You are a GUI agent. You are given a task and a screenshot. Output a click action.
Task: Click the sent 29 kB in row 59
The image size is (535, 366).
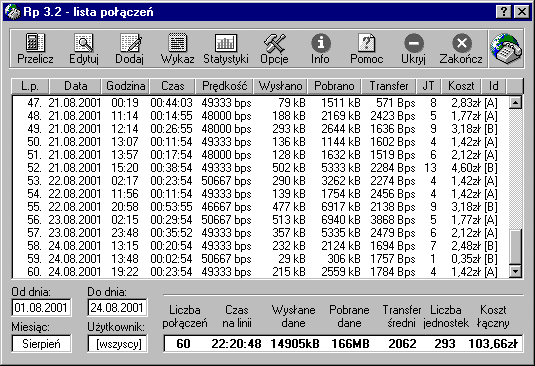point(292,259)
